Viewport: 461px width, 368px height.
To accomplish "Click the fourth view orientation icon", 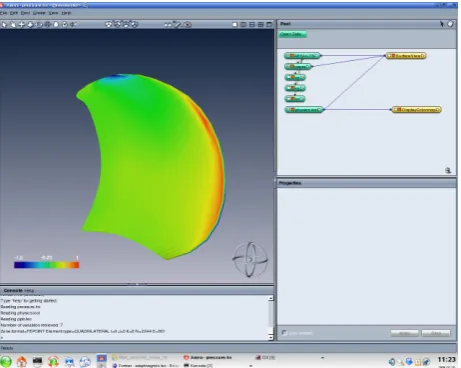I will pyautogui.click(x=134, y=24).
